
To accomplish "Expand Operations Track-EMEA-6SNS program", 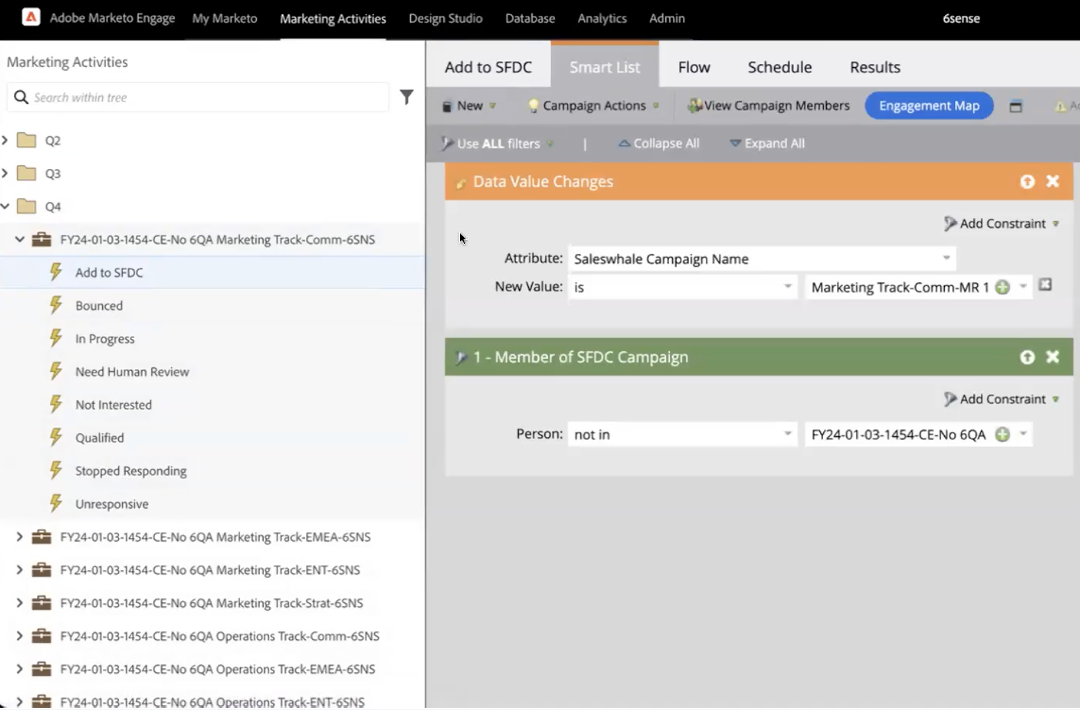I will [19, 668].
